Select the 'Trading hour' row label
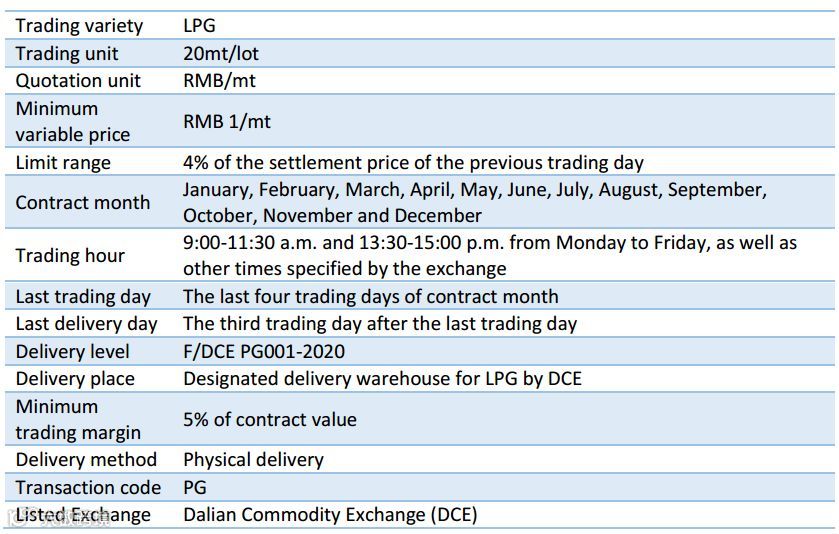 70,255
